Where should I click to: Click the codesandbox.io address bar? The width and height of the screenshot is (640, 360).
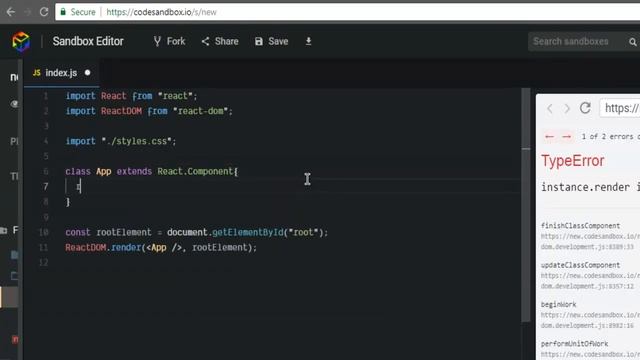pyautogui.click(x=347, y=12)
